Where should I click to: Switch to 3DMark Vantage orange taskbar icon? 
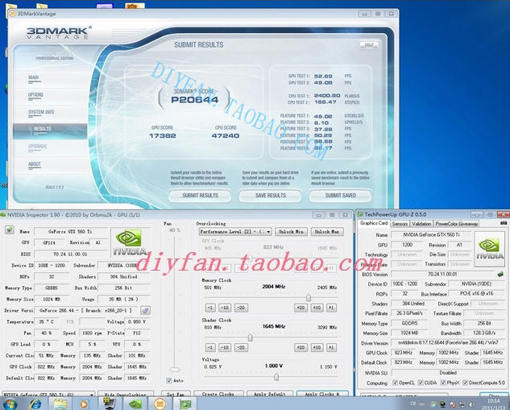[x=160, y=404]
